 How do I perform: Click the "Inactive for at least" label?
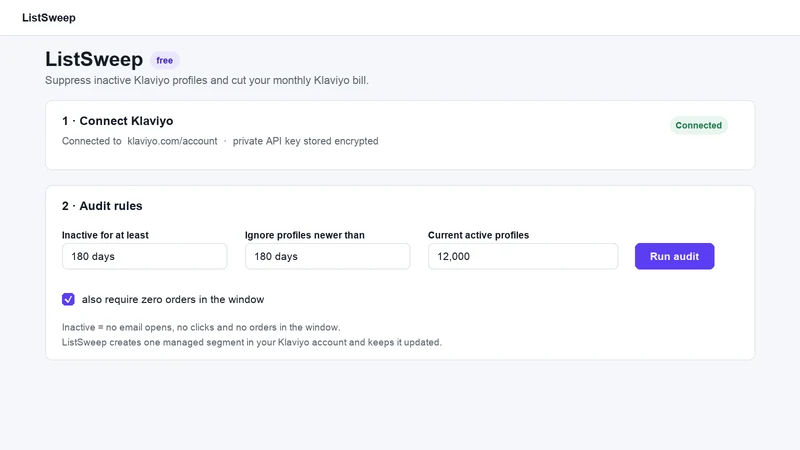[x=105, y=235]
